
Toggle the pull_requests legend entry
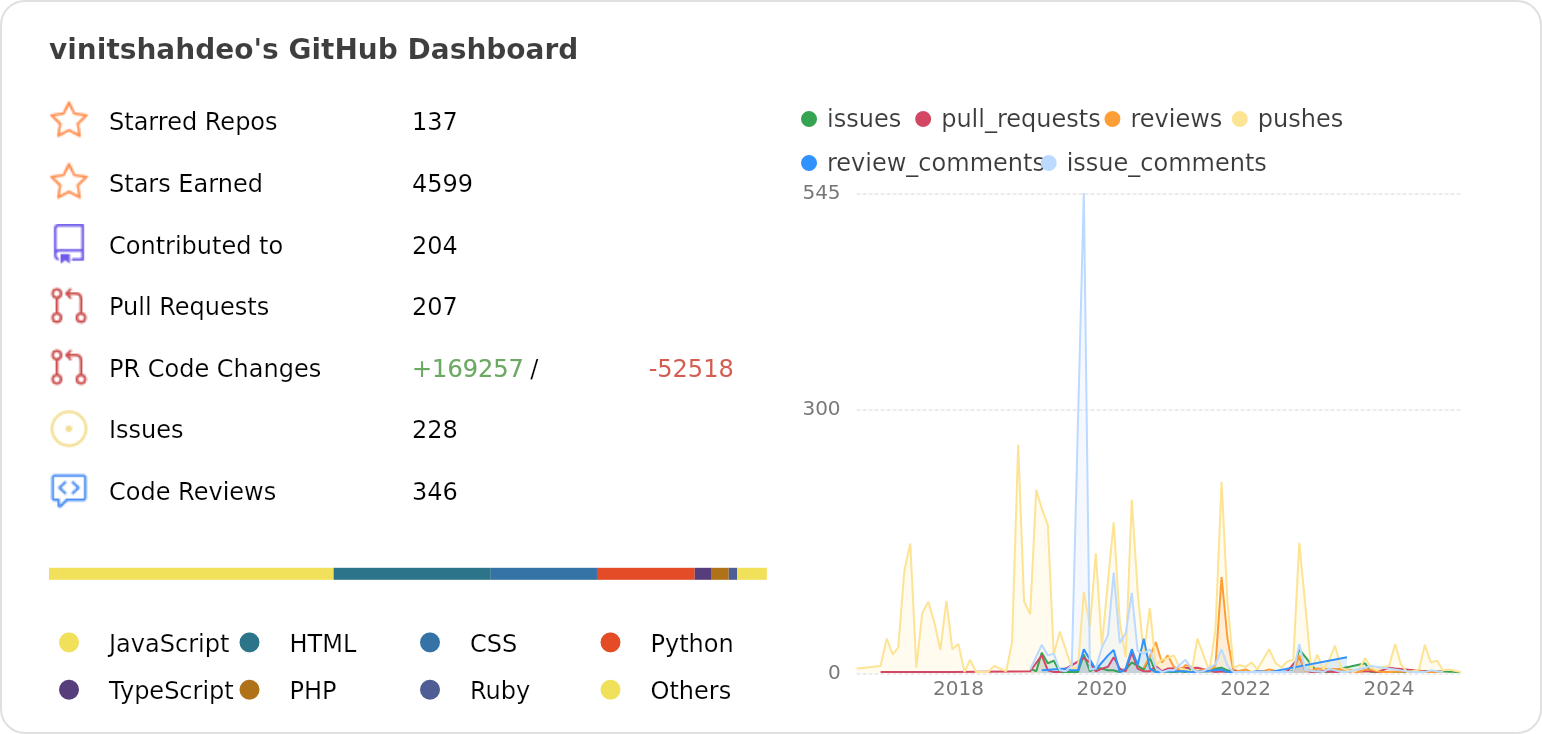click(1007, 119)
